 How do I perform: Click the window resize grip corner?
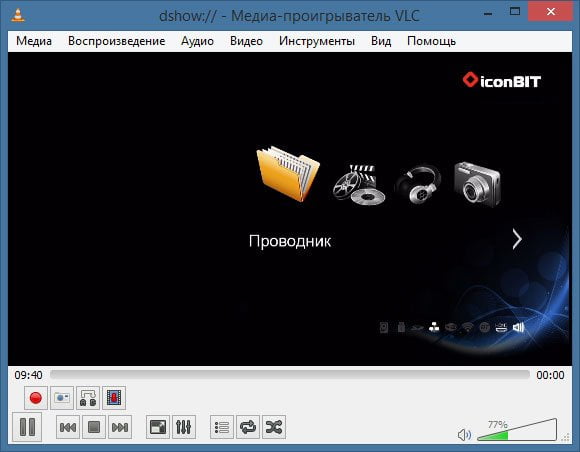(565, 438)
